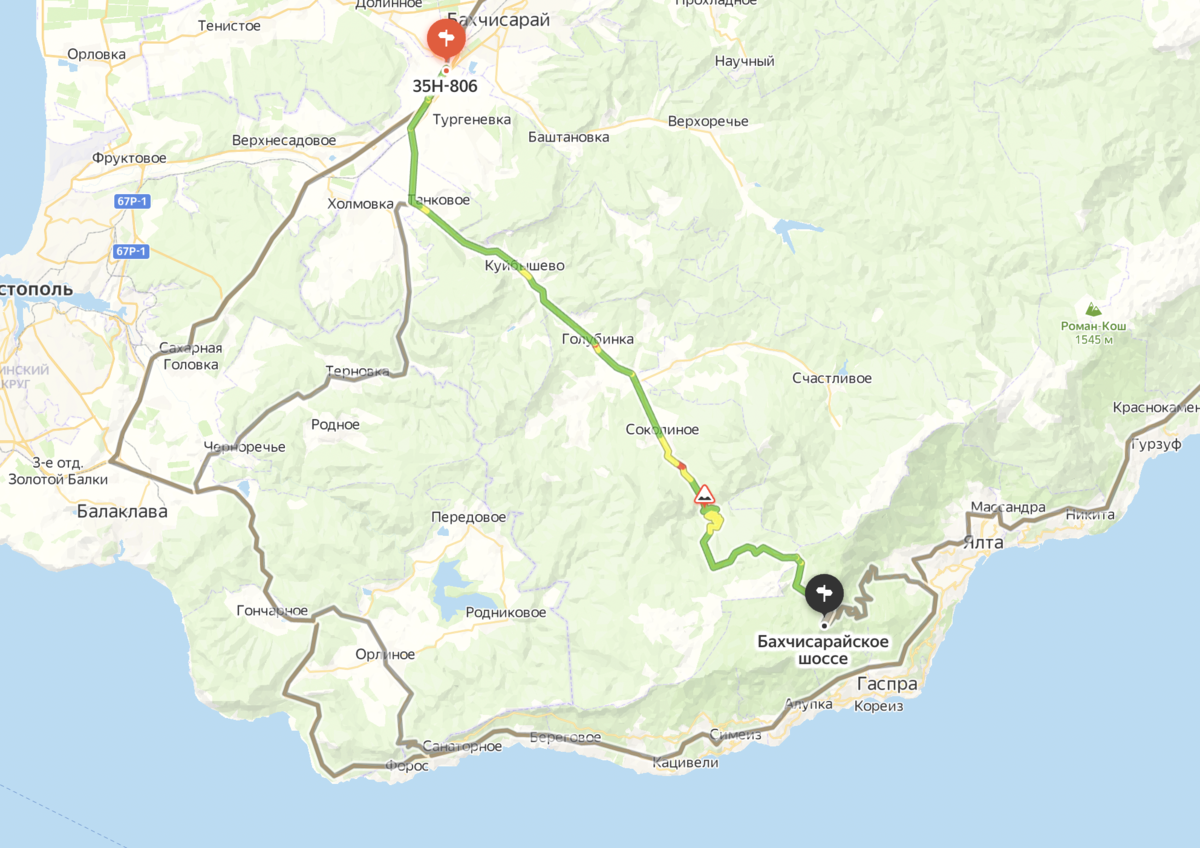Click the Форос label on the coast
This screenshot has width=1200, height=848.
pos(407,766)
